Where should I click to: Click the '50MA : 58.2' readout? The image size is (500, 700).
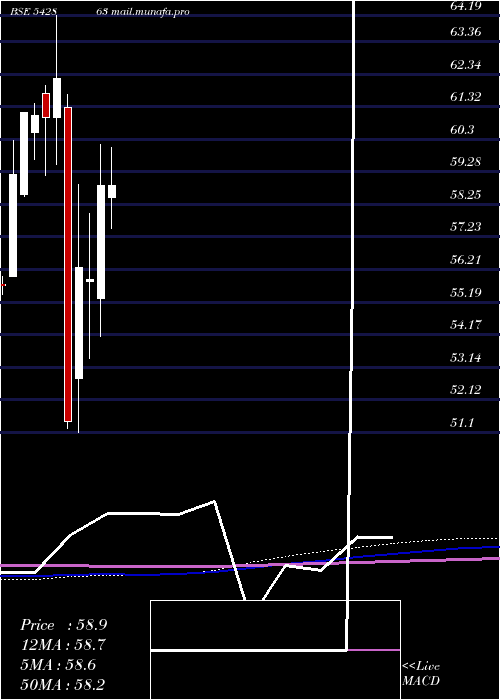(64, 684)
